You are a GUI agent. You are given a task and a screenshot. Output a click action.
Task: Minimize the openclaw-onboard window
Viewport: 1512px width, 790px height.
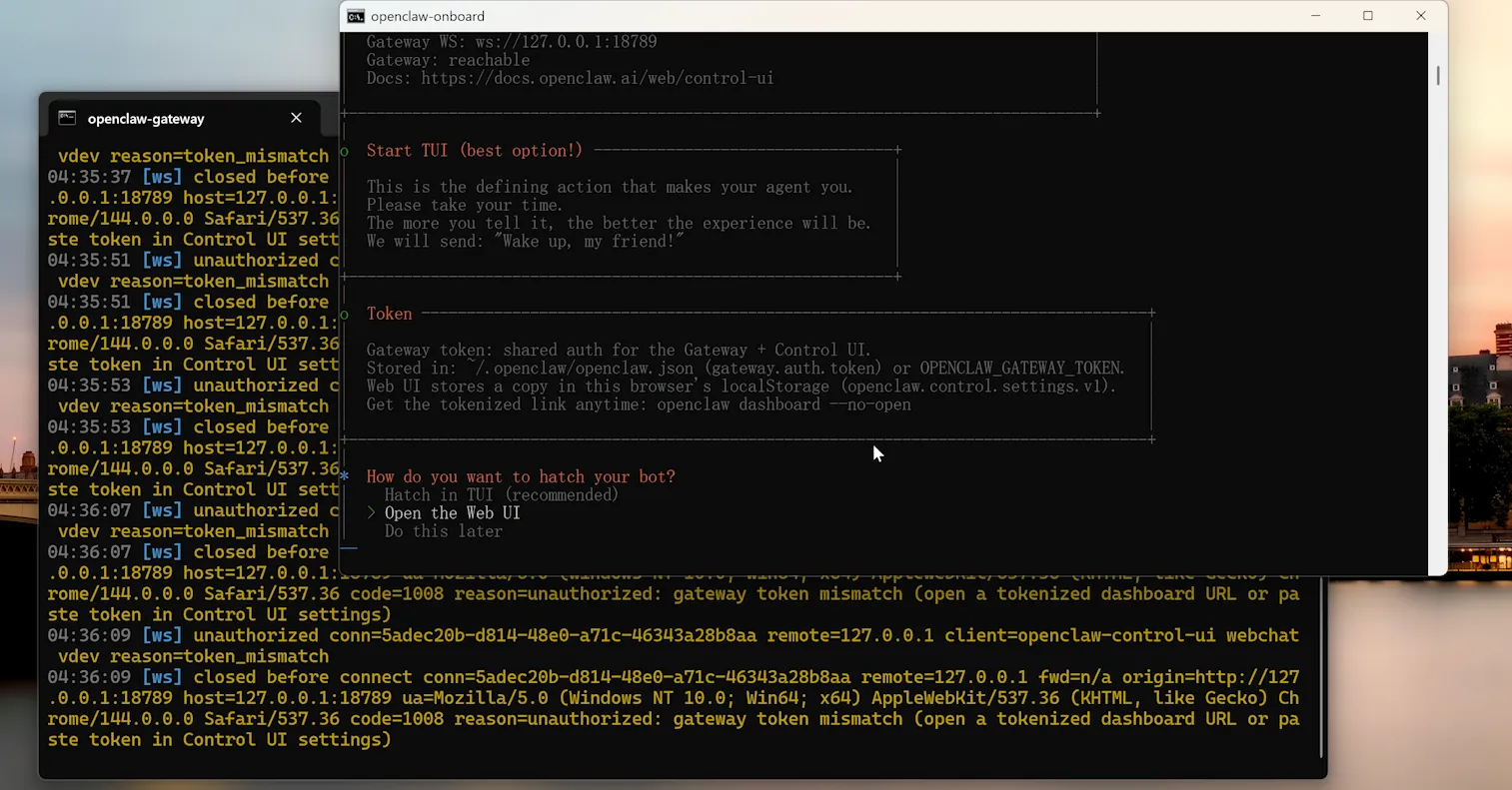pos(1315,16)
